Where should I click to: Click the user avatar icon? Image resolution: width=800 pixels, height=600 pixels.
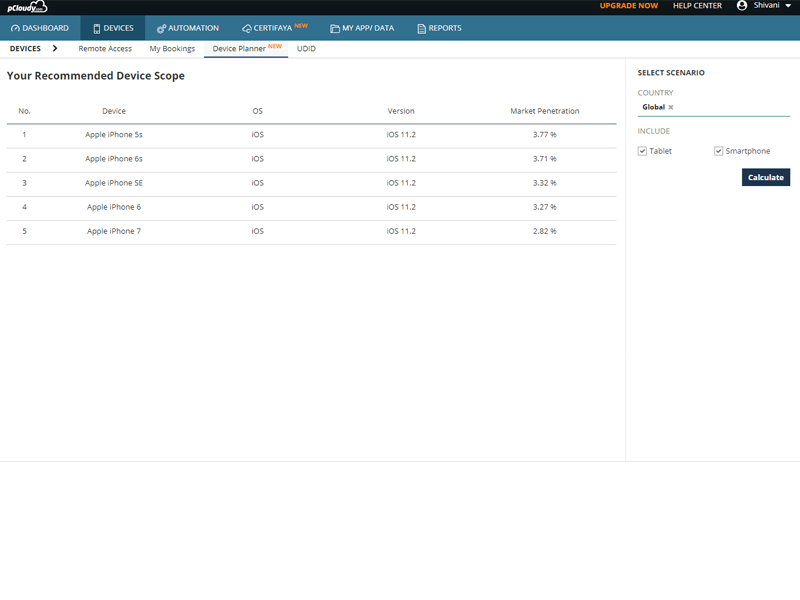point(742,6)
